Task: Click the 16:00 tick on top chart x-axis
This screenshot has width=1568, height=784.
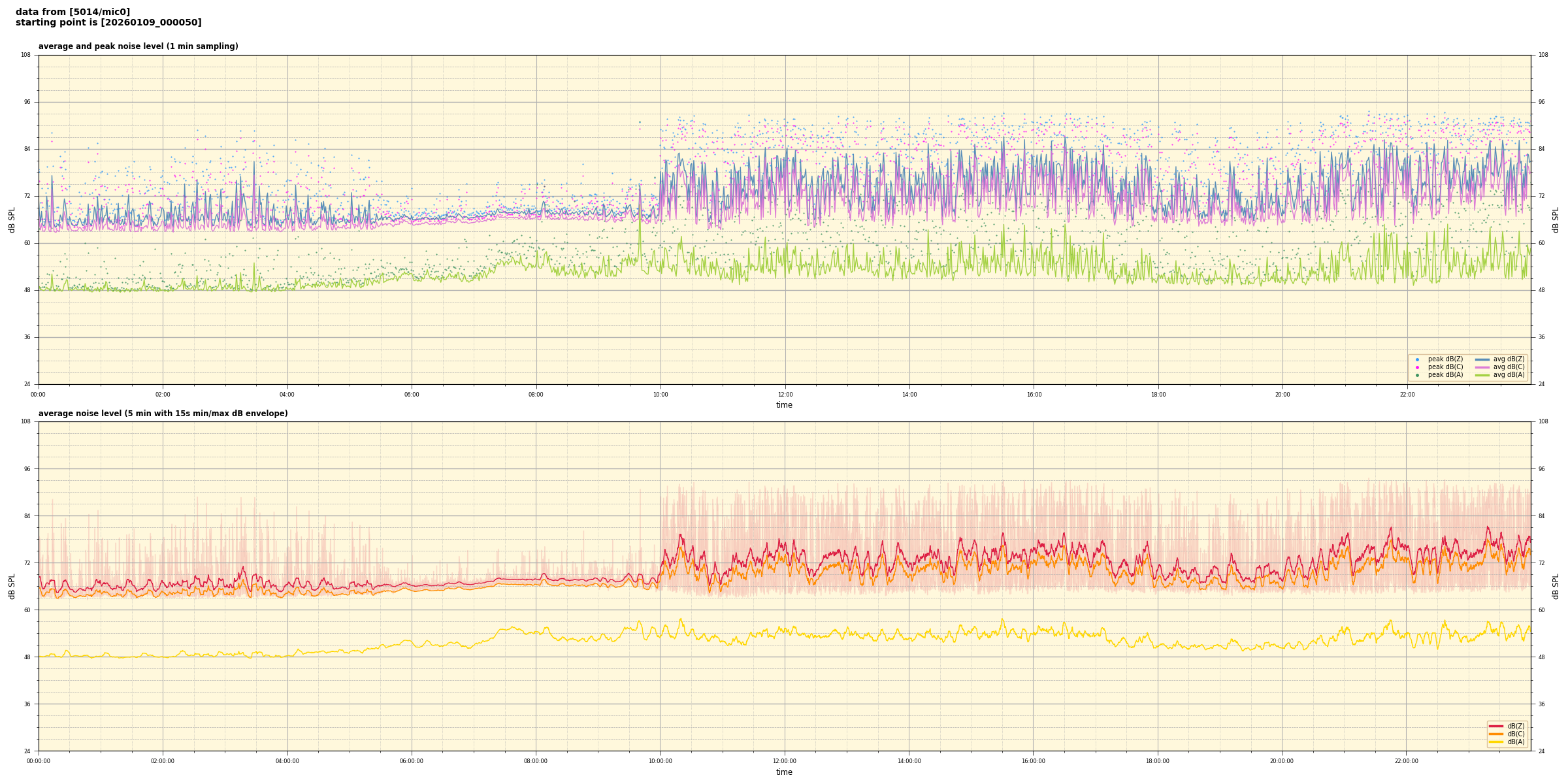Action: [1034, 395]
